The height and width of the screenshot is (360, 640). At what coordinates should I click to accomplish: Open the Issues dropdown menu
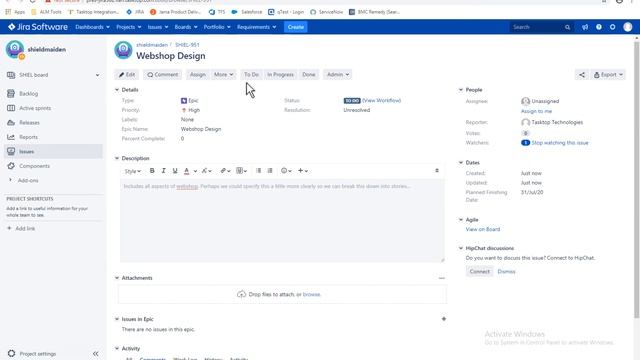pos(158,27)
